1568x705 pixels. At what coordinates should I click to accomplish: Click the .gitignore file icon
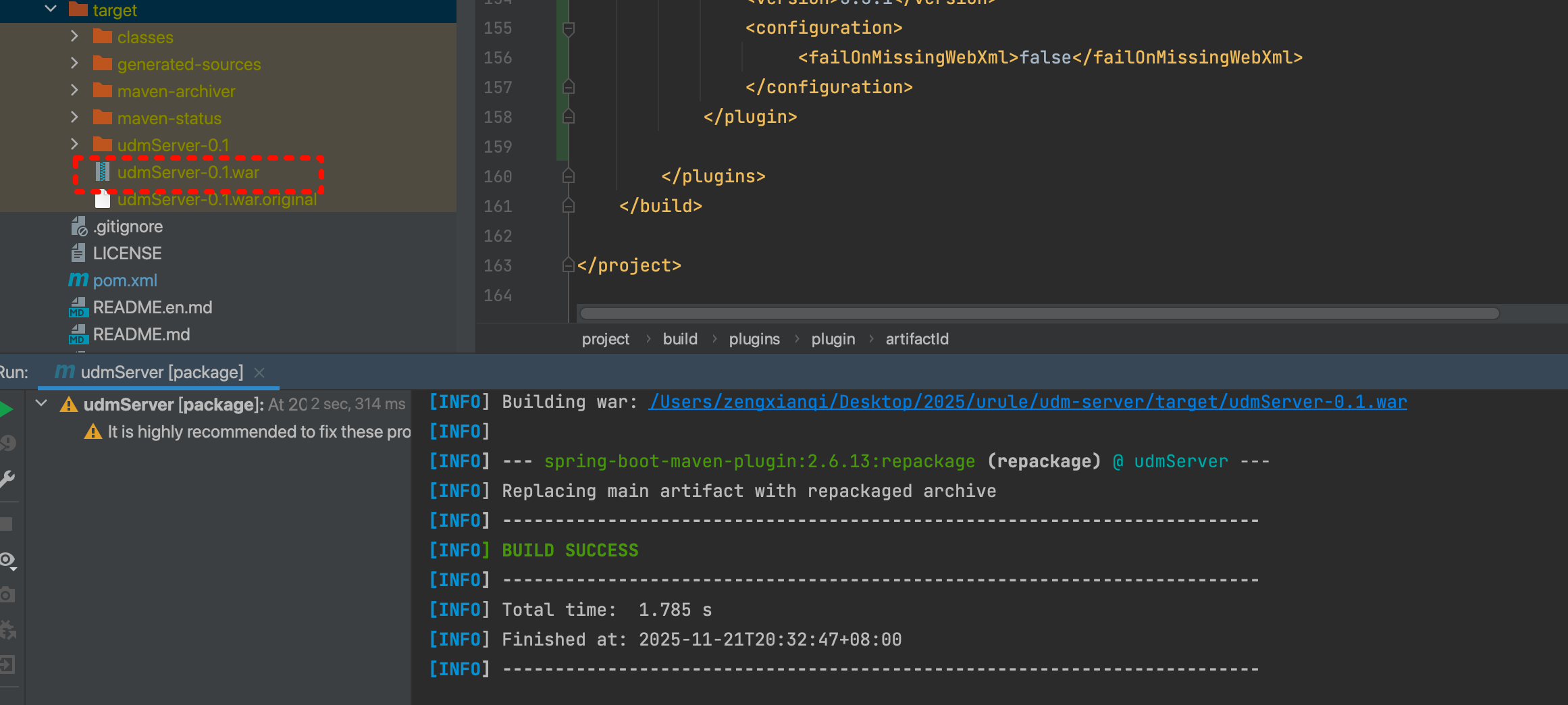[79, 226]
